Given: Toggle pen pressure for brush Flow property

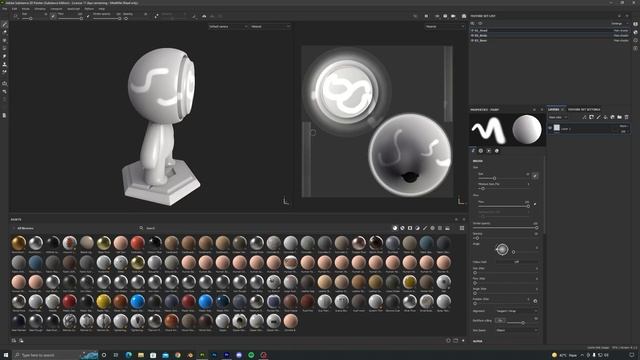Looking at the screenshot, I should 535,204.
